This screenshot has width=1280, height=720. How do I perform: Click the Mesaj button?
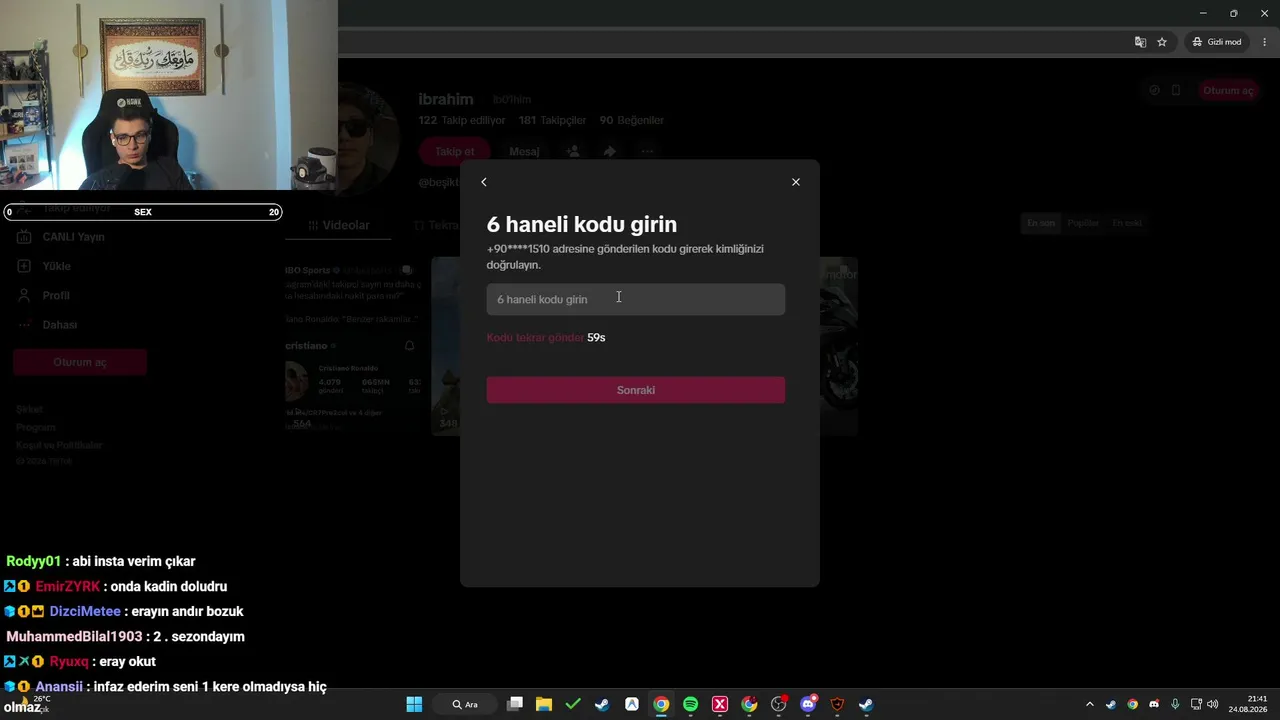(524, 151)
